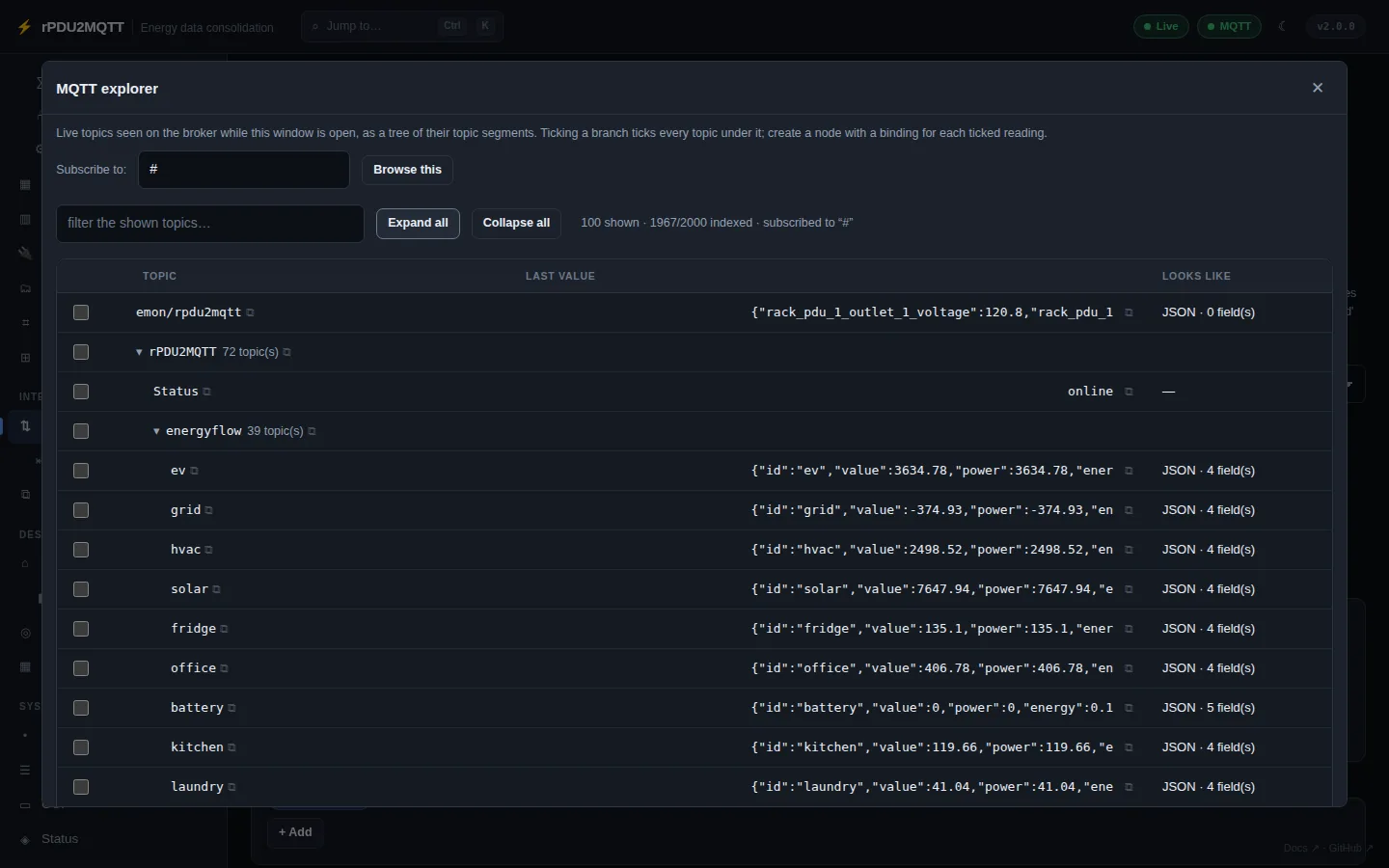The height and width of the screenshot is (868, 1389).
Task: Copy the kitchen topic name
Action: tap(232, 747)
